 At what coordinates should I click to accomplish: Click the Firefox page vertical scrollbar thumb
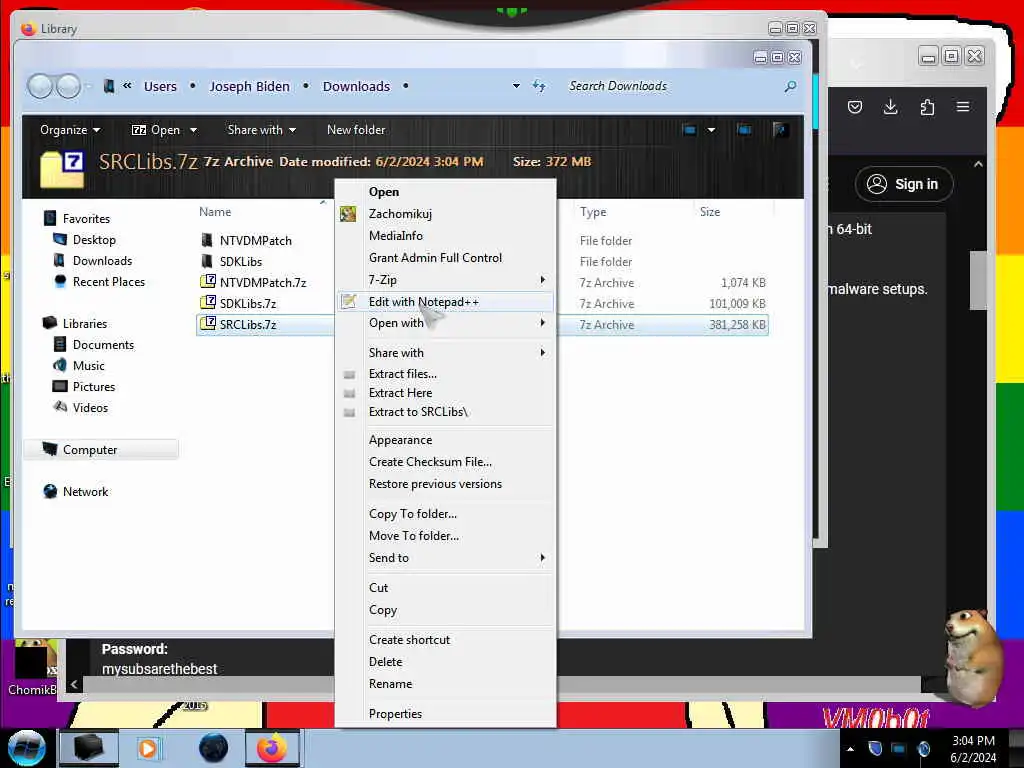point(978,280)
